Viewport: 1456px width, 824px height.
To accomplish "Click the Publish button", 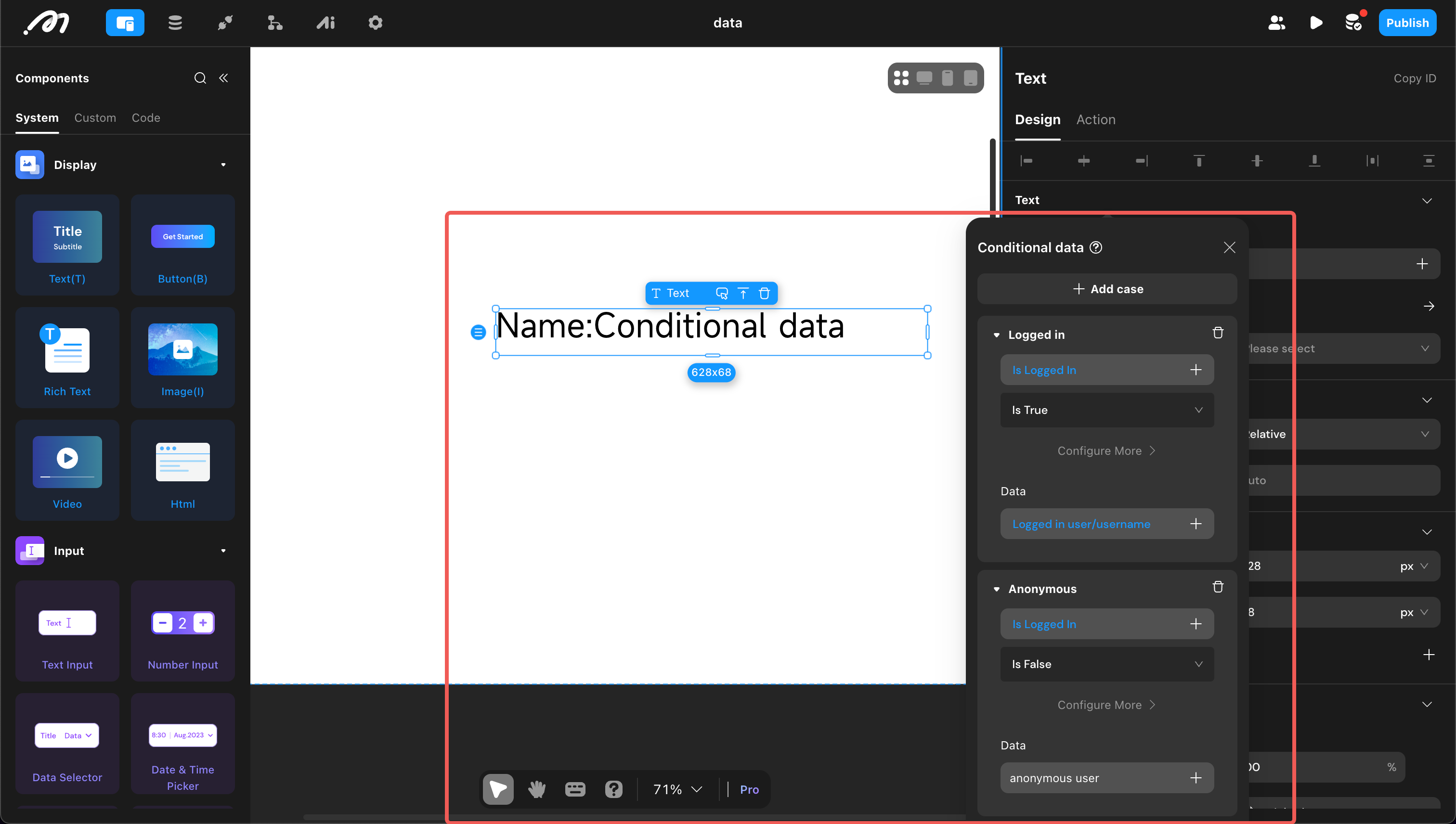I will click(x=1407, y=23).
